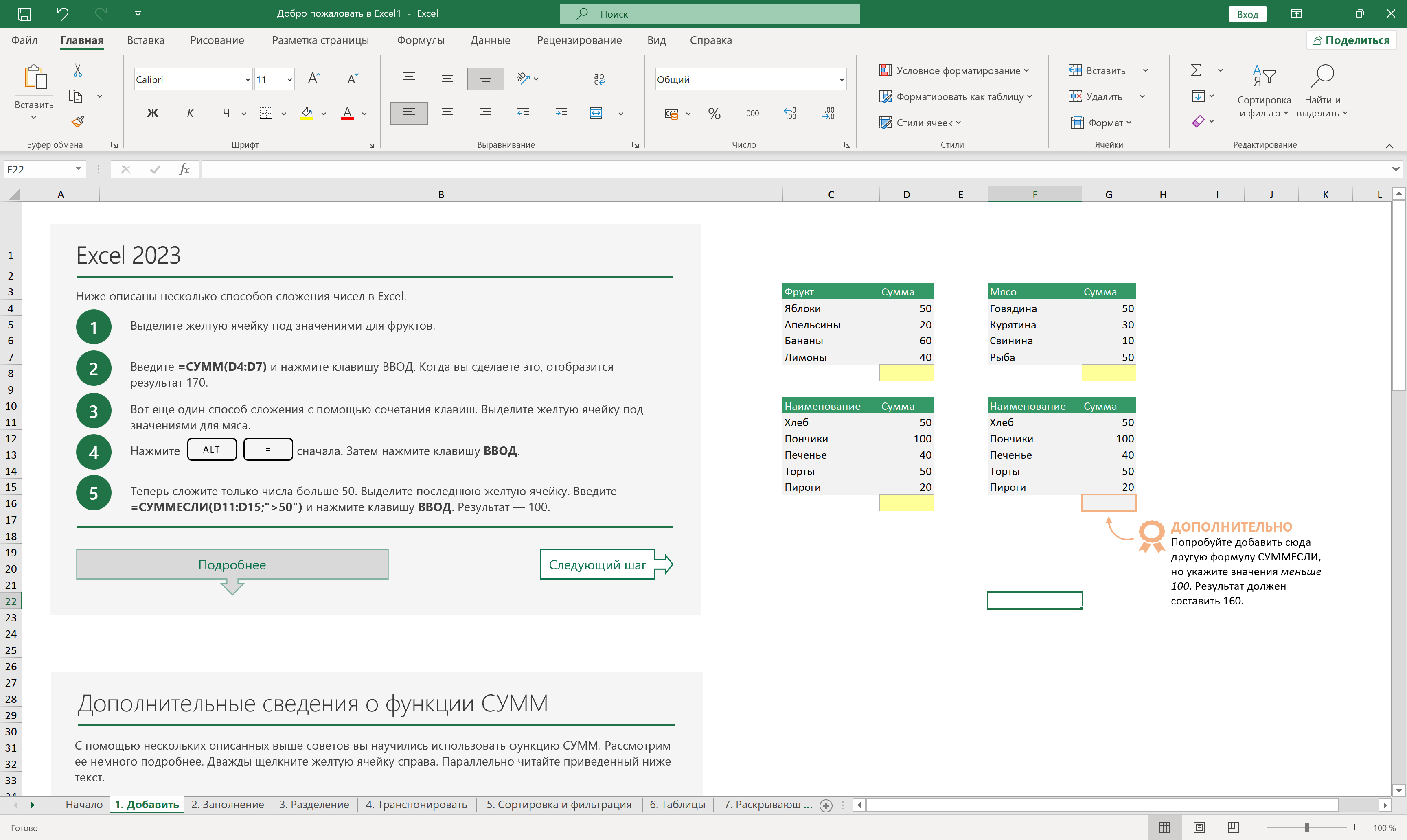This screenshot has width=1407, height=840.
Task: Apply cell borders using the borders icon
Action: tap(266, 113)
